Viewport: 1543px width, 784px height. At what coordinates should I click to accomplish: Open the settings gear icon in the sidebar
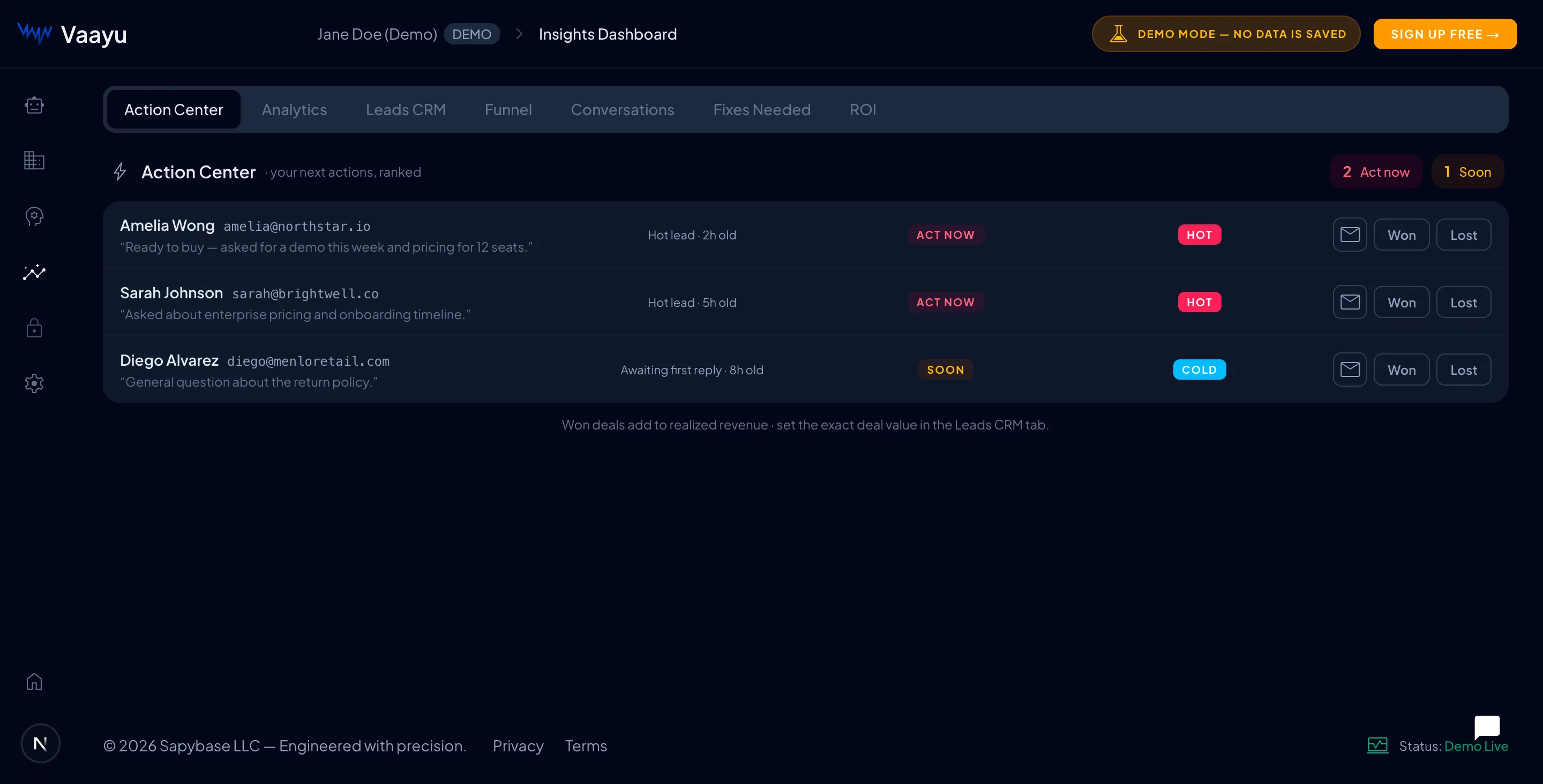(x=34, y=383)
